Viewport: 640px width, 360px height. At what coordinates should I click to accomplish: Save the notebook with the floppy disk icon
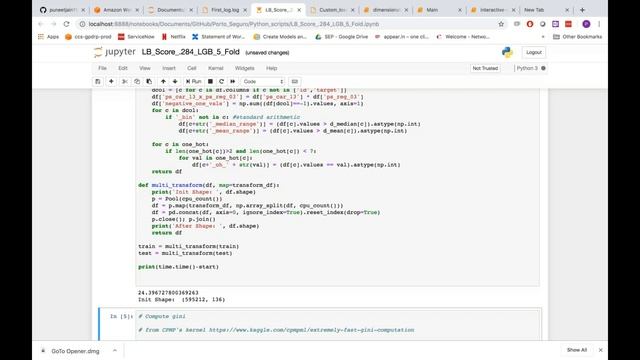click(98, 82)
